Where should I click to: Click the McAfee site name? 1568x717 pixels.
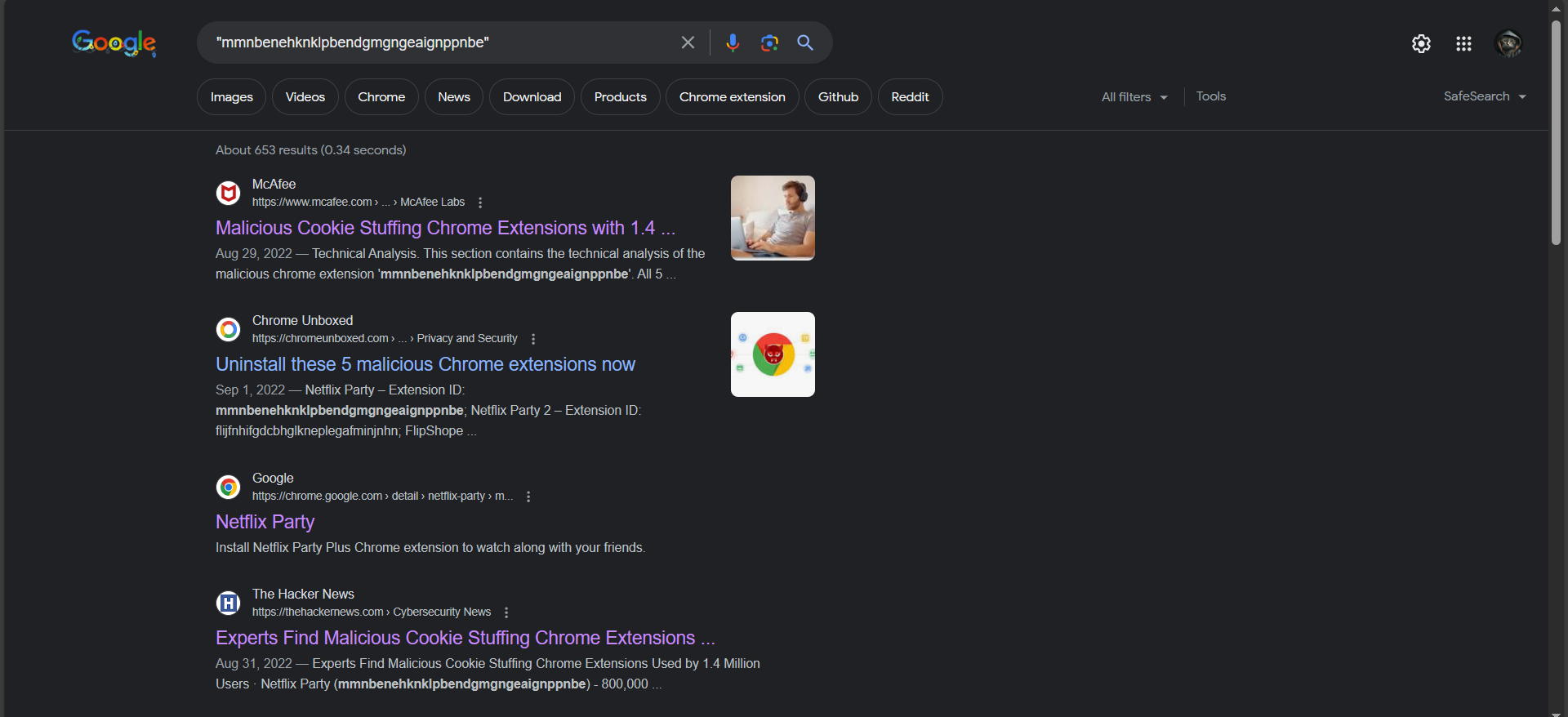pyautogui.click(x=274, y=185)
